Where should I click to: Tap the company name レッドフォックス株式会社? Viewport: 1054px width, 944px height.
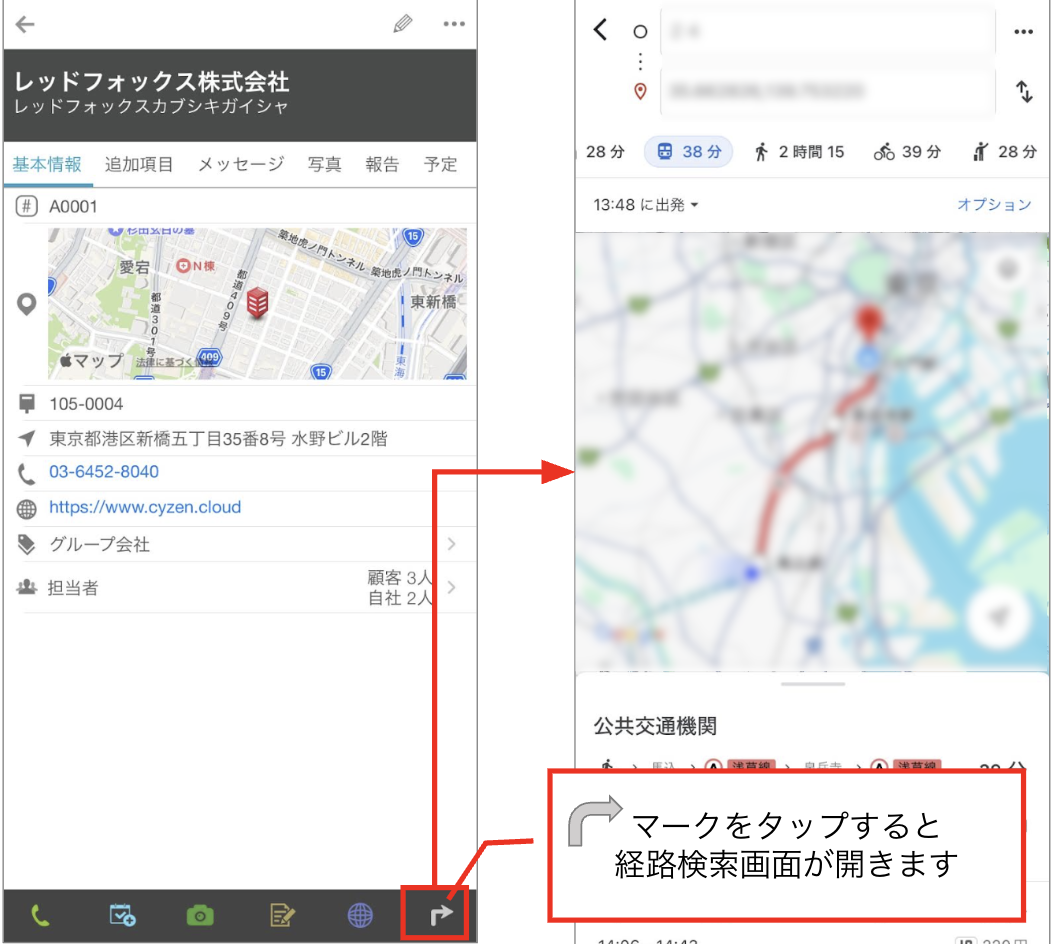[152, 82]
